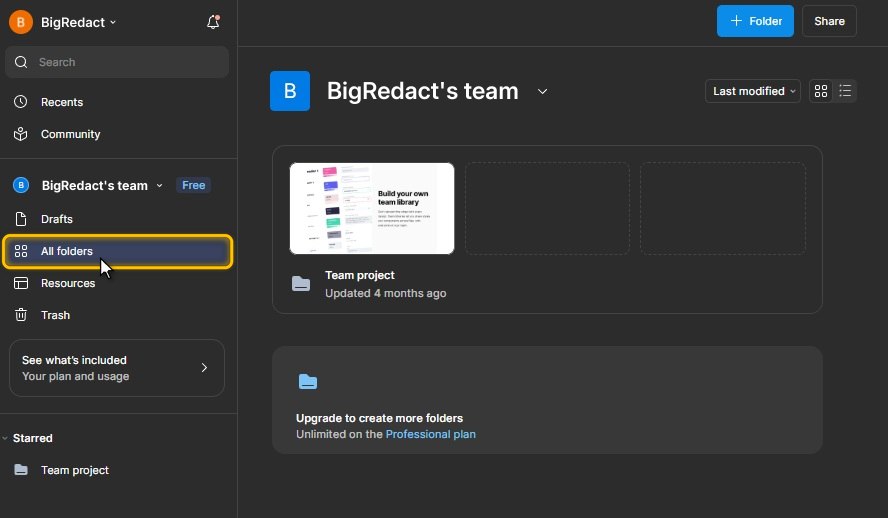The width and height of the screenshot is (888, 518).
Task: Open the Build your own team library thumbnail
Action: [x=372, y=208]
